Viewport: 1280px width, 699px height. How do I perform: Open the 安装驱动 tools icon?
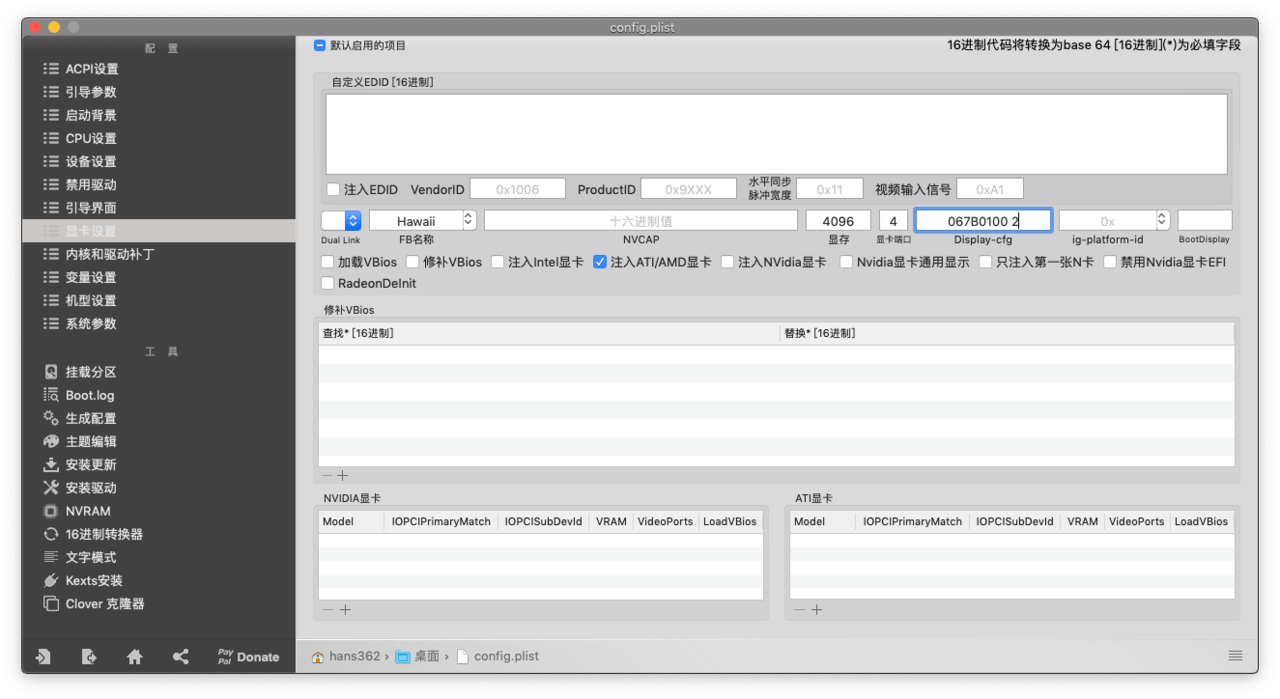tap(51, 488)
